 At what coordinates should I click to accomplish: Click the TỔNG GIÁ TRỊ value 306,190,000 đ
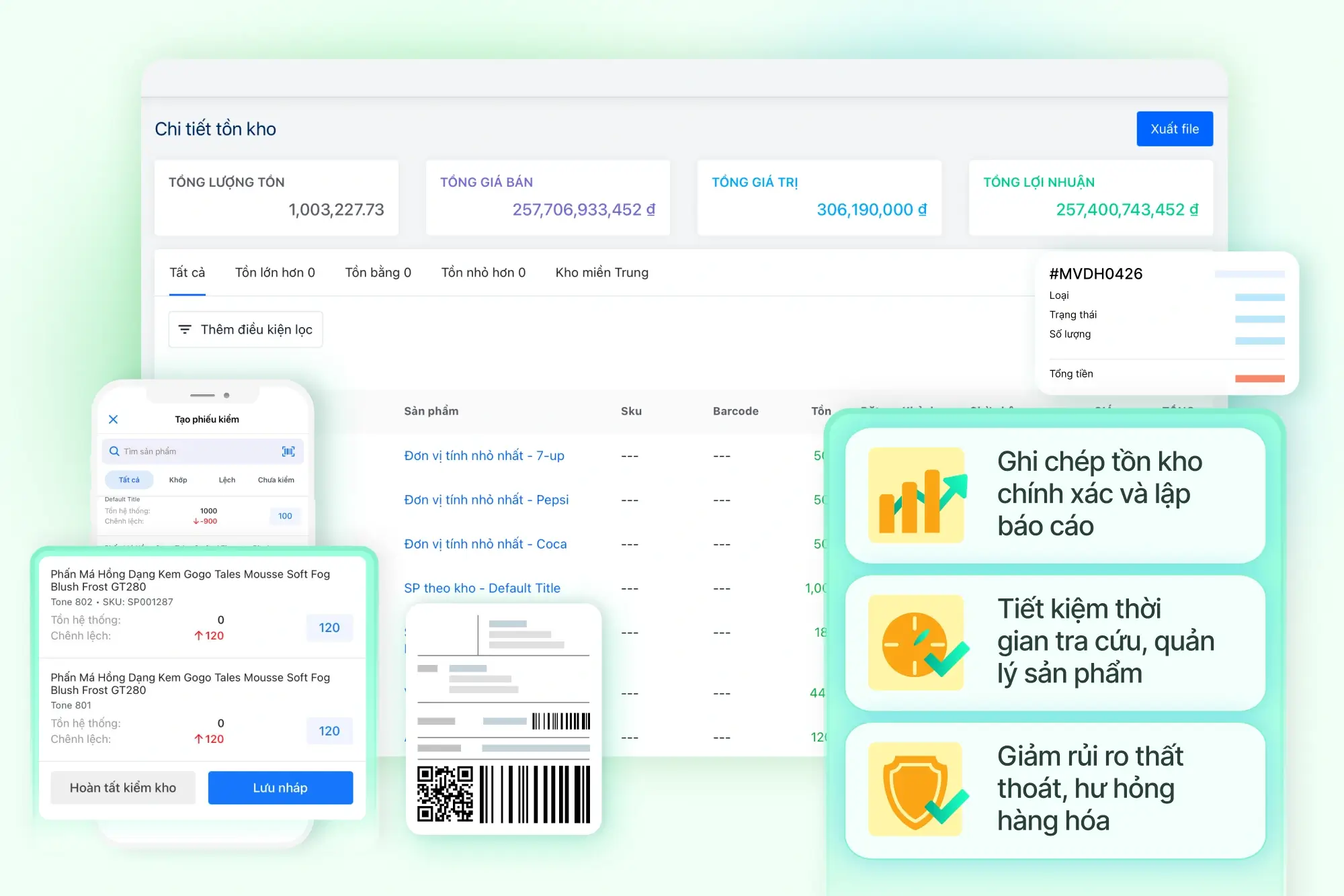pyautogui.click(x=872, y=210)
